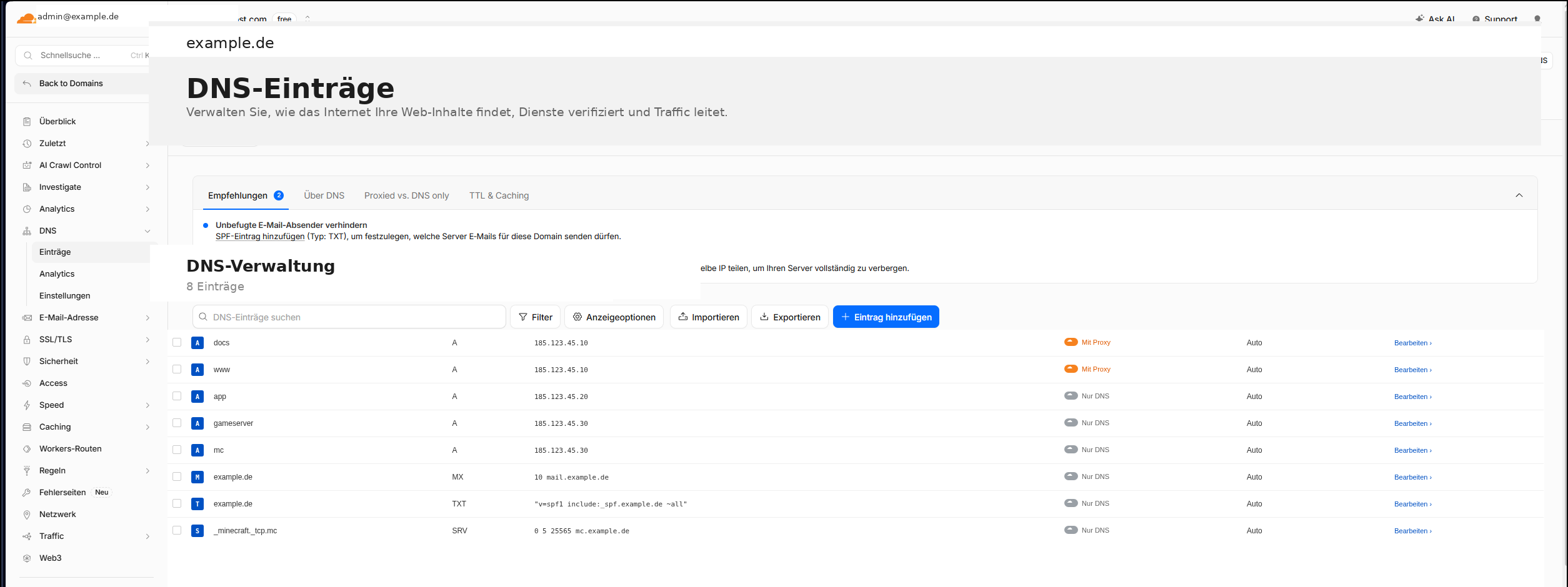Select the checkbox for MX example.de record
This screenshot has width=1568, height=587.
tap(177, 476)
